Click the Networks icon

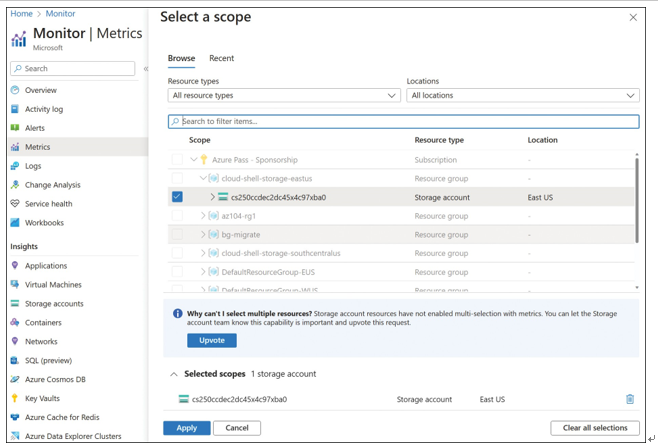(x=15, y=341)
